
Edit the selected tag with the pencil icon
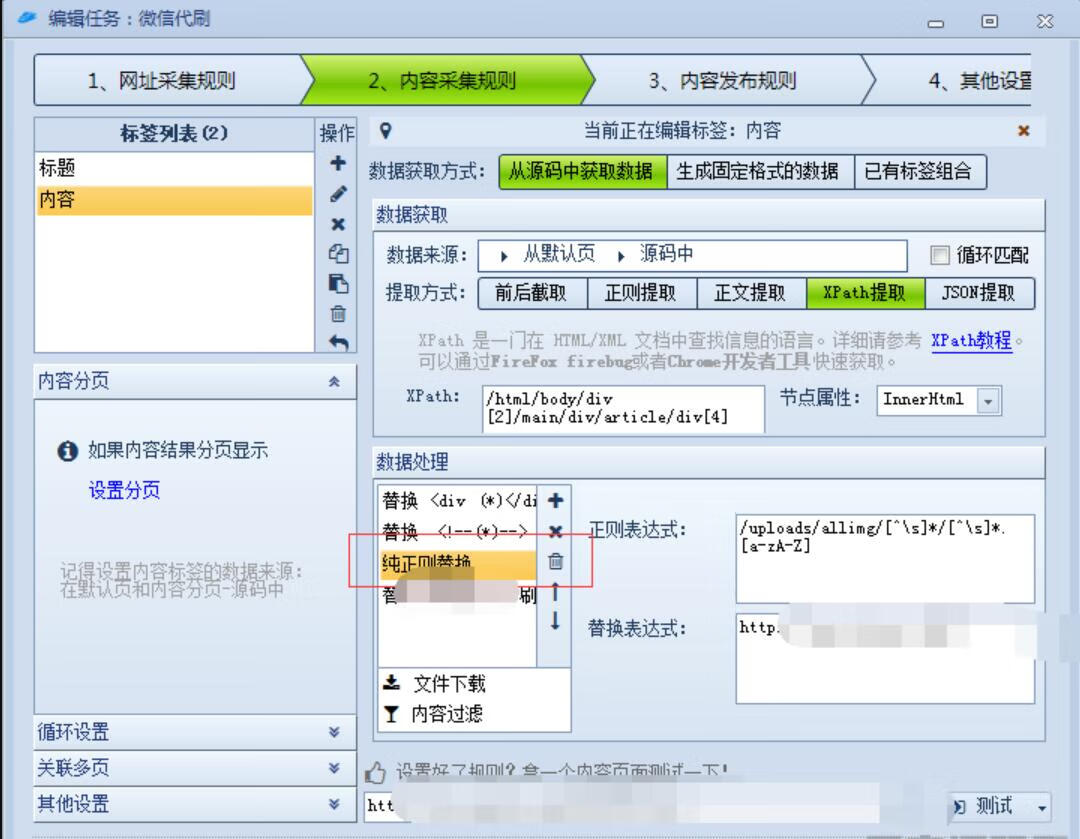coord(338,194)
